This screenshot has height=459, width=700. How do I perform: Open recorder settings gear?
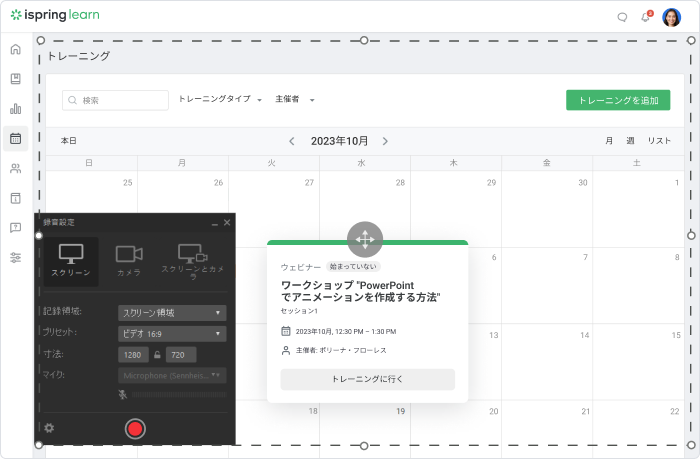(x=49, y=428)
